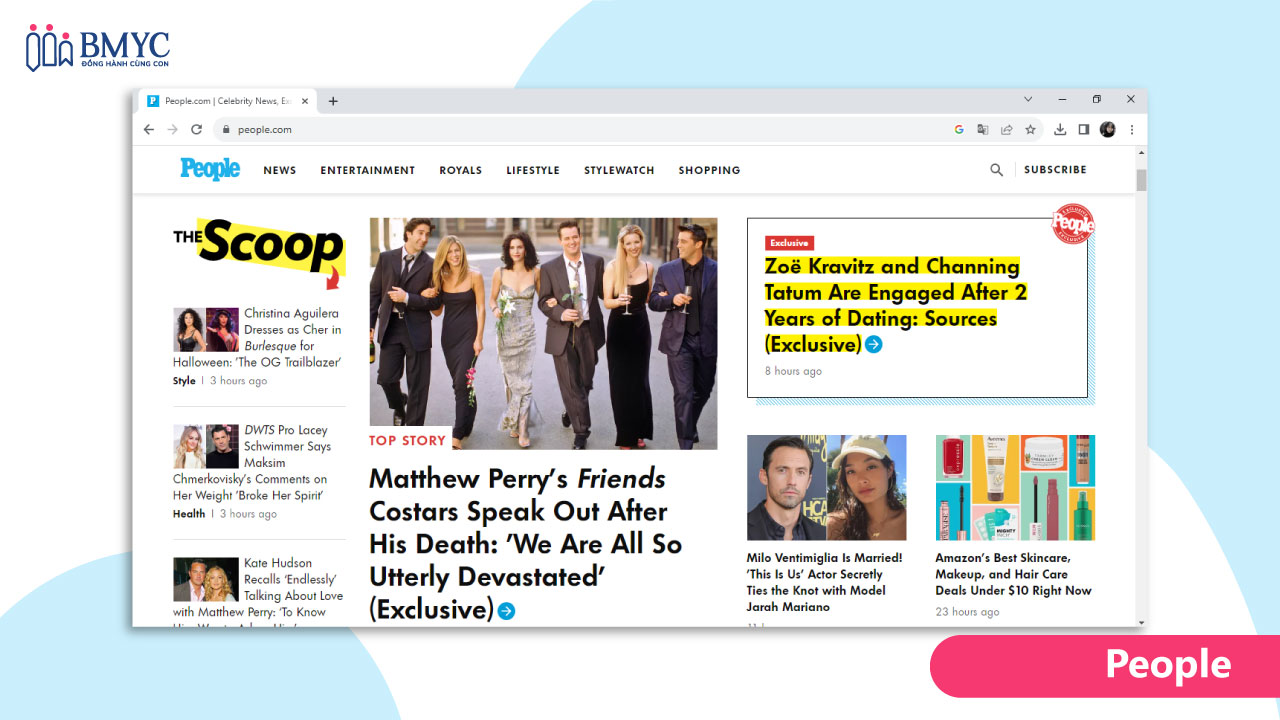
Task: Click the People magazine search icon
Action: click(x=996, y=170)
